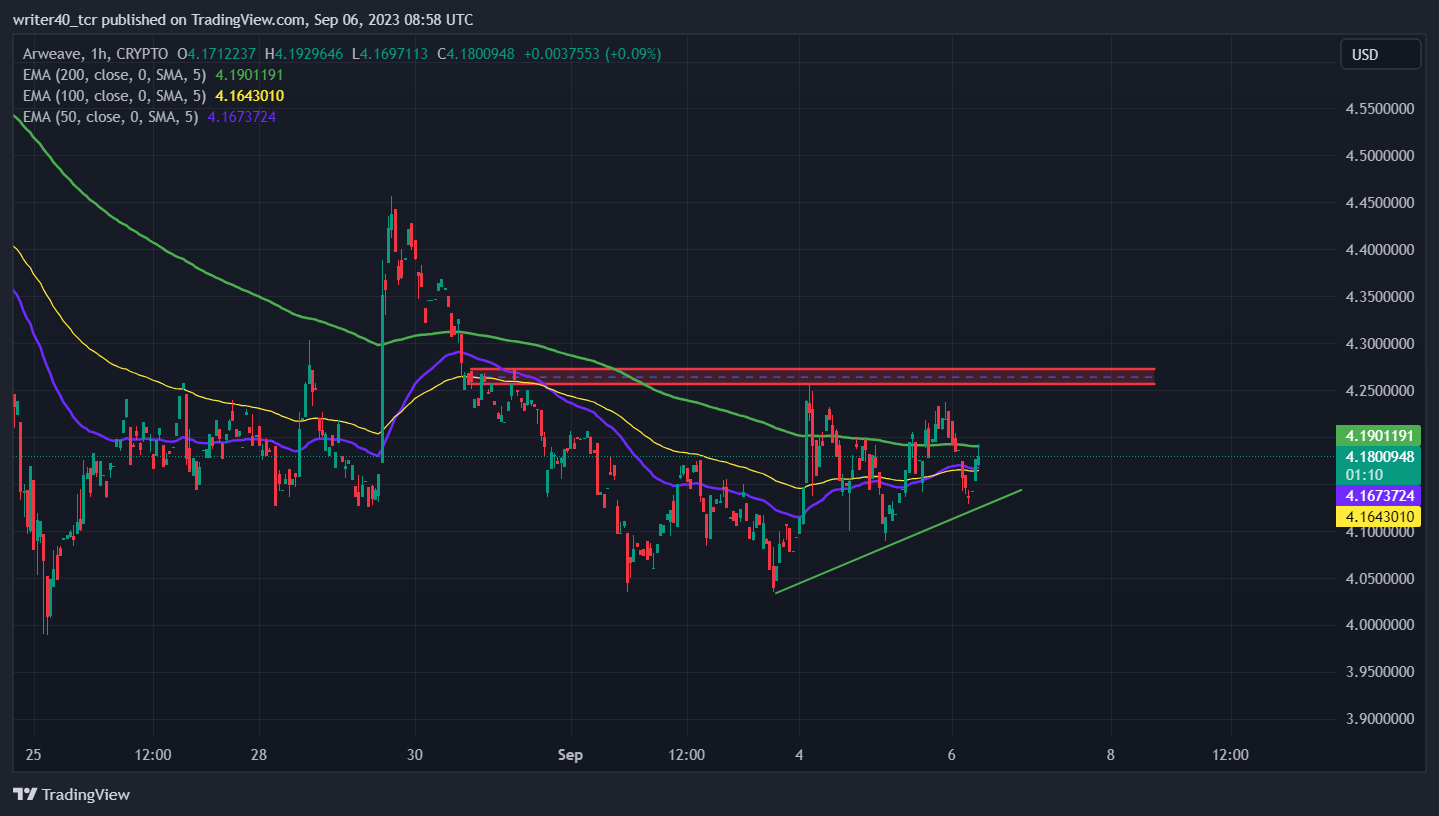
Task: Click the 6 date label on time axis
Action: tap(952, 755)
